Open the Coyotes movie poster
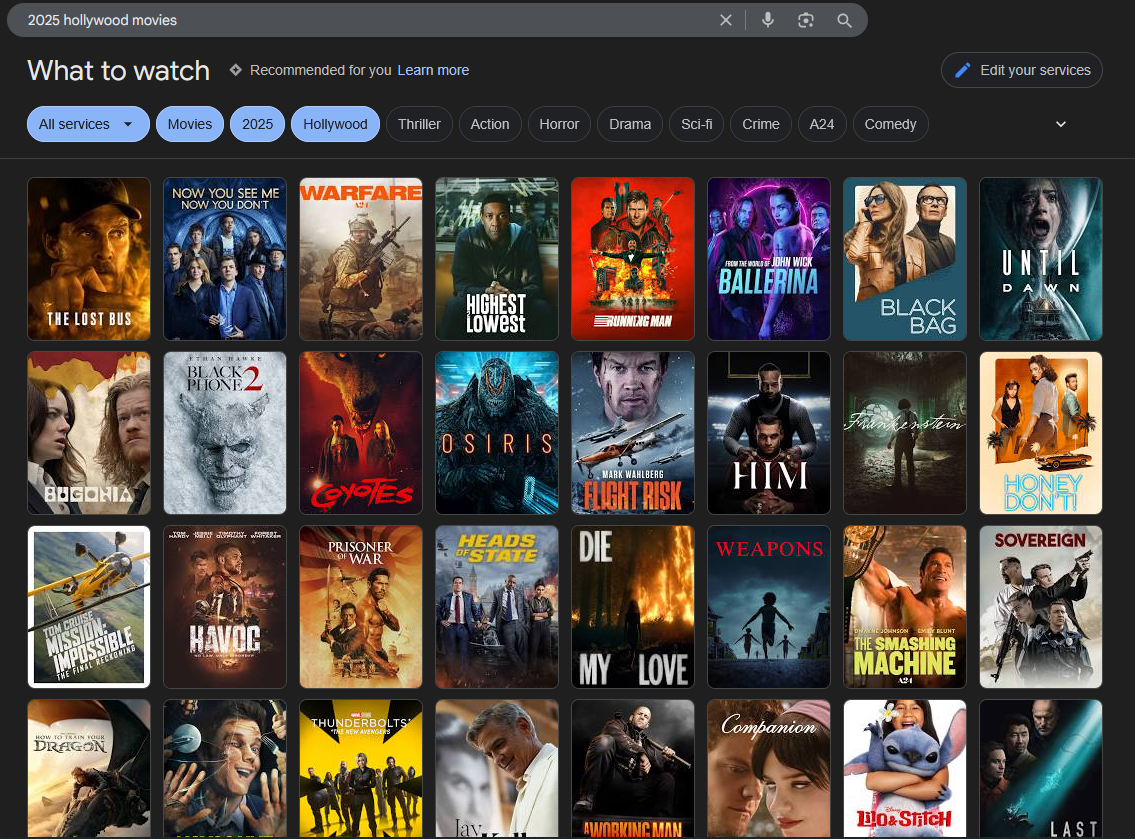 [361, 433]
